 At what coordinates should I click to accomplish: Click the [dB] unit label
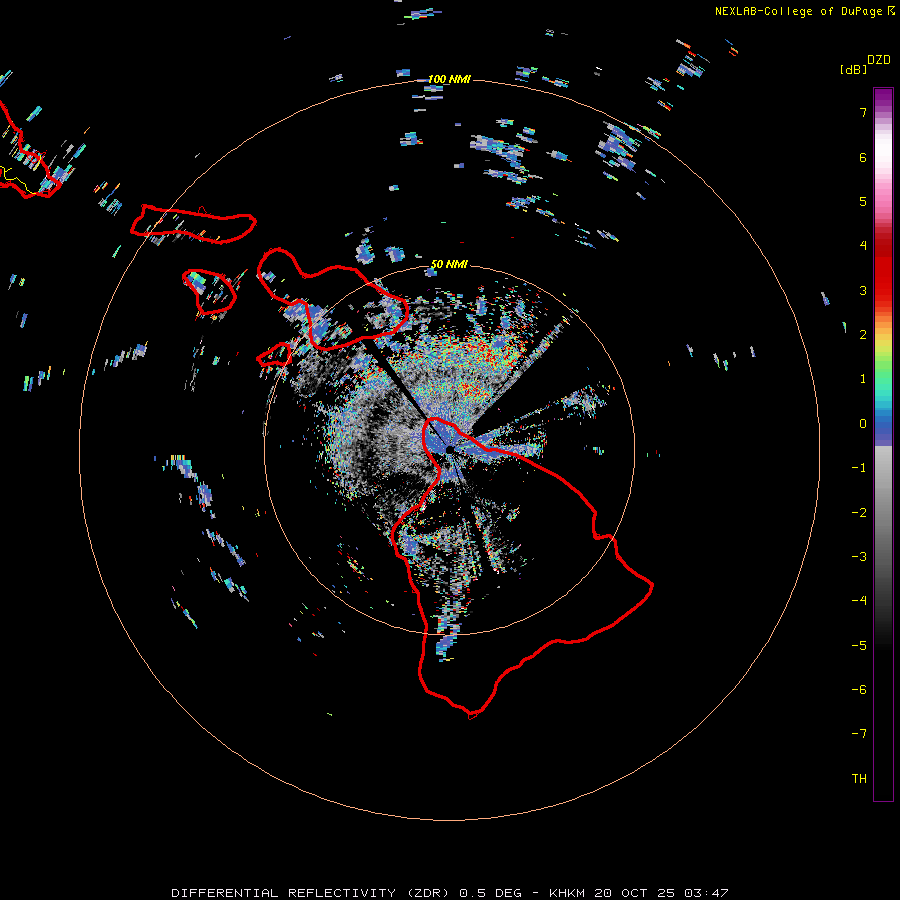(x=853, y=69)
